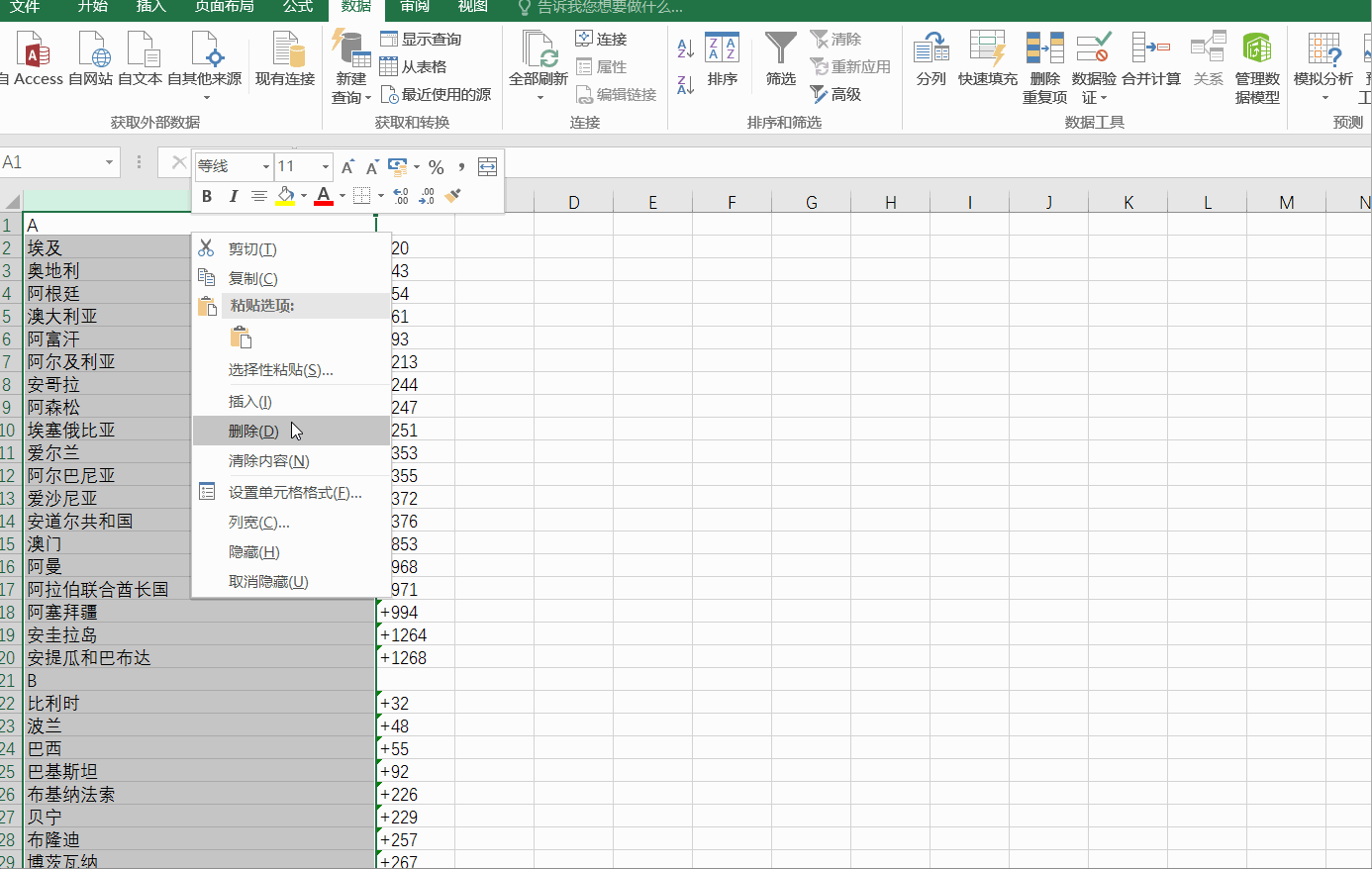Open Format Cells (设置单元格格式) menu item
This screenshot has height=869, width=1372.
pyautogui.click(x=291, y=492)
